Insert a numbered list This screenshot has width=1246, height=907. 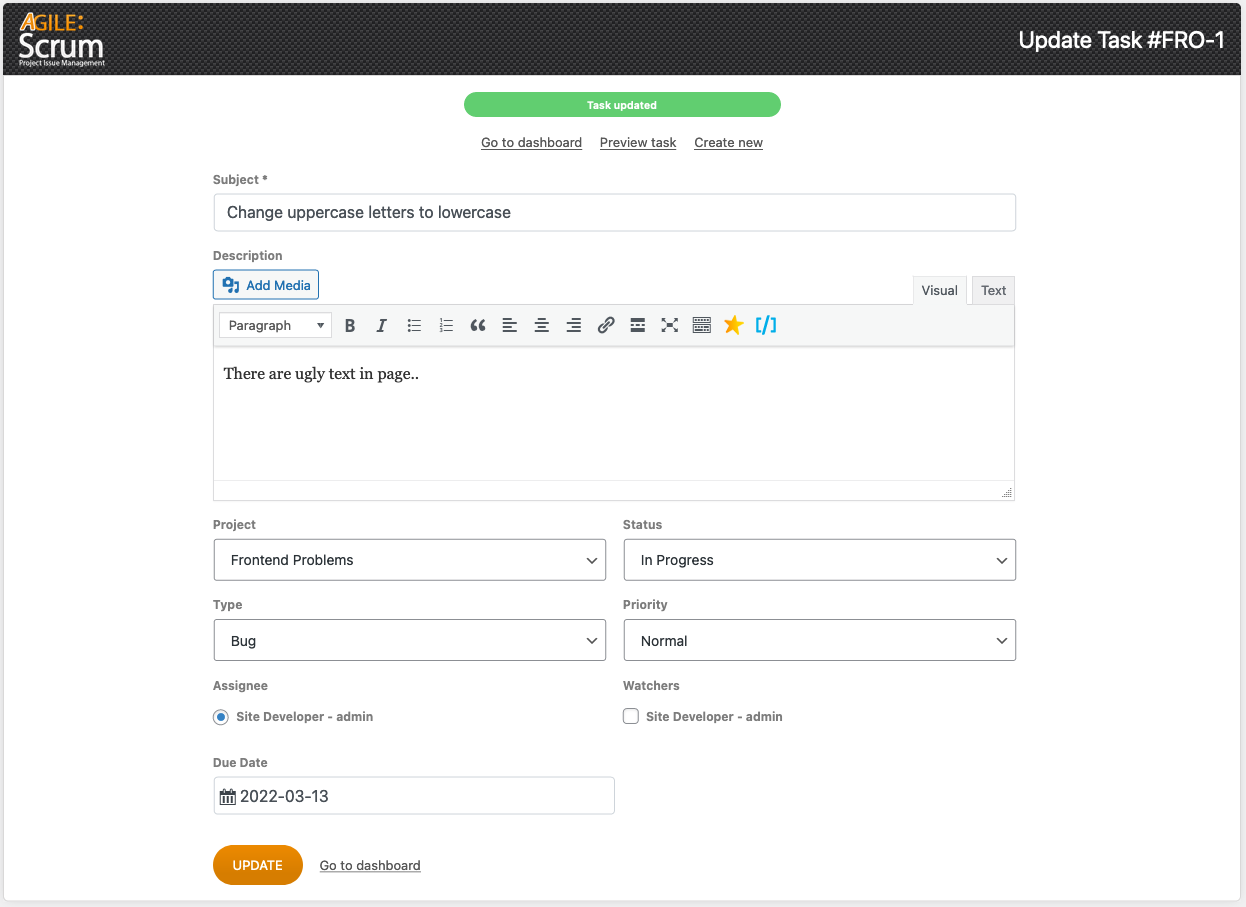446,325
